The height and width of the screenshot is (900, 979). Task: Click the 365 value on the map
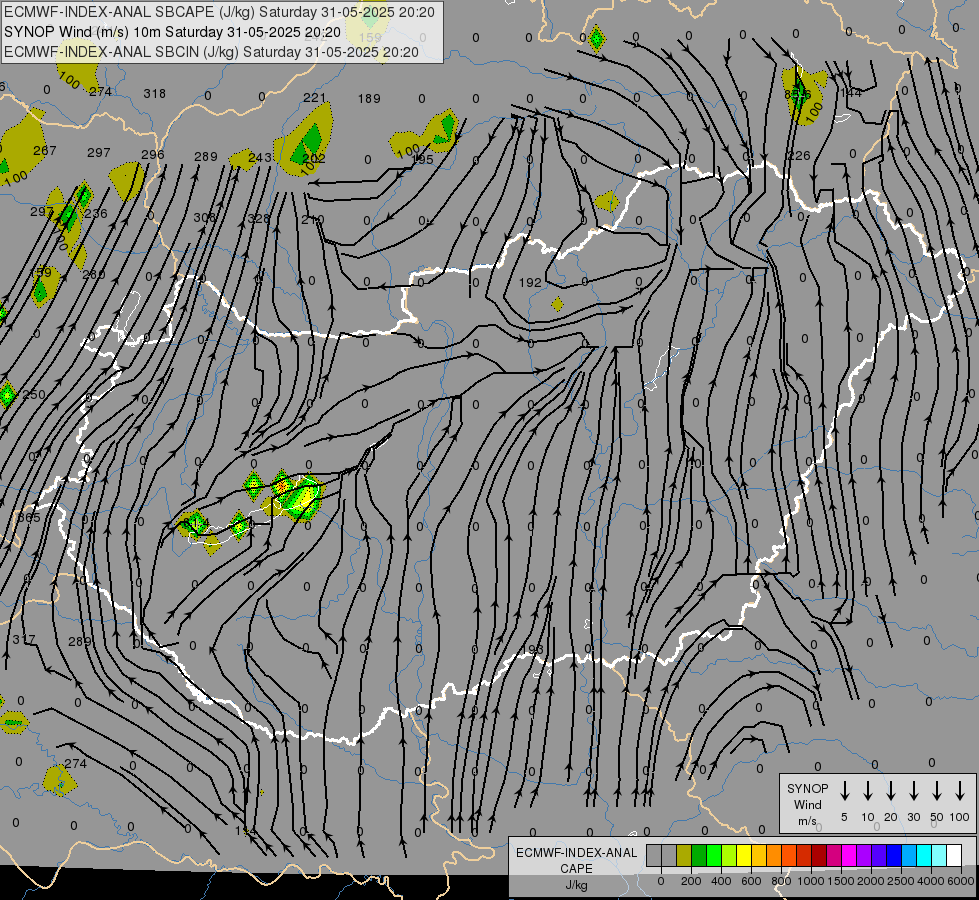click(x=29, y=518)
